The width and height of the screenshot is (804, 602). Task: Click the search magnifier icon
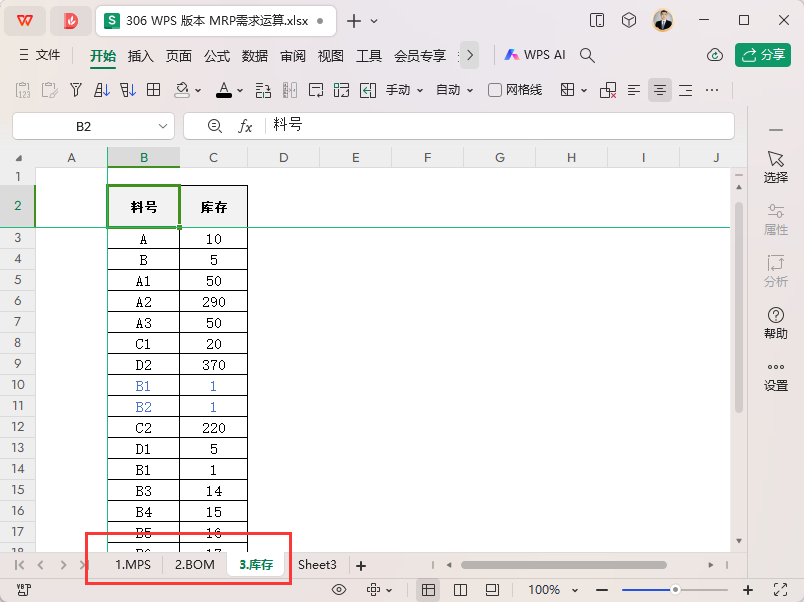(x=587, y=55)
